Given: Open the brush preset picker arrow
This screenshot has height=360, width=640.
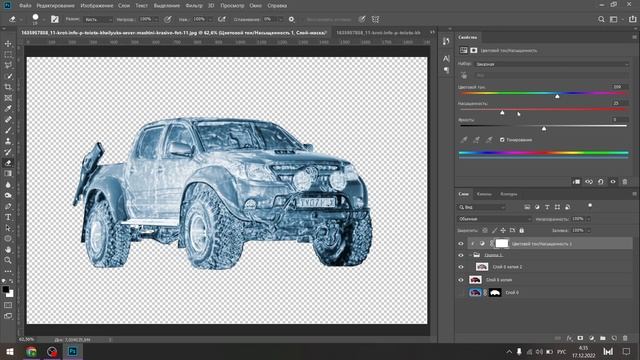Looking at the screenshot, I should [x=44, y=19].
